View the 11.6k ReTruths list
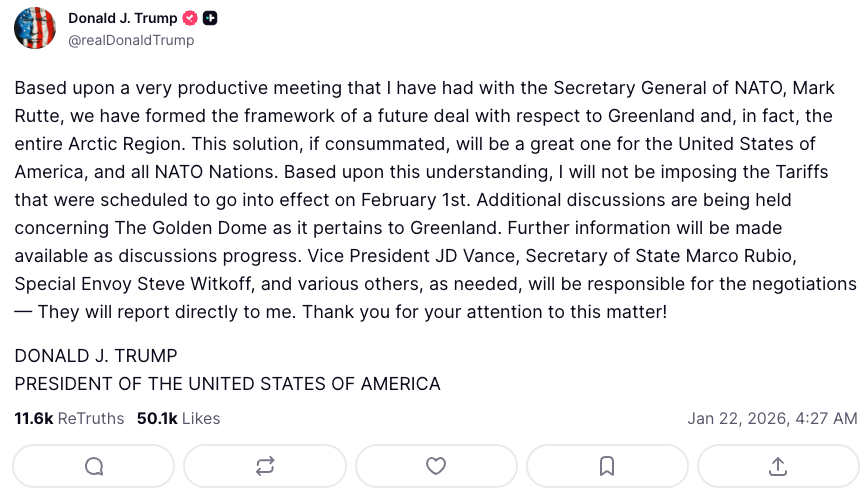The width and height of the screenshot is (868, 501). click(x=69, y=418)
